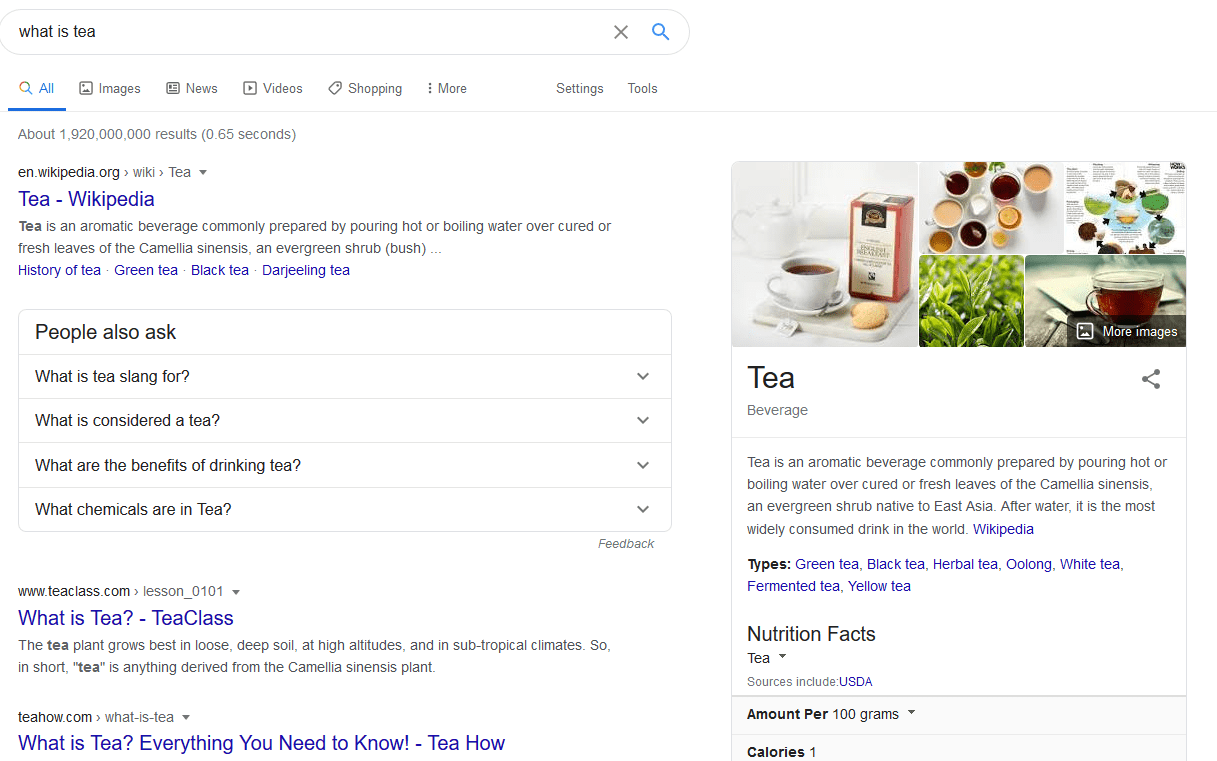This screenshot has width=1217, height=761.
Task: Open the Black tea sitelink under Wikipedia
Action: [220, 270]
